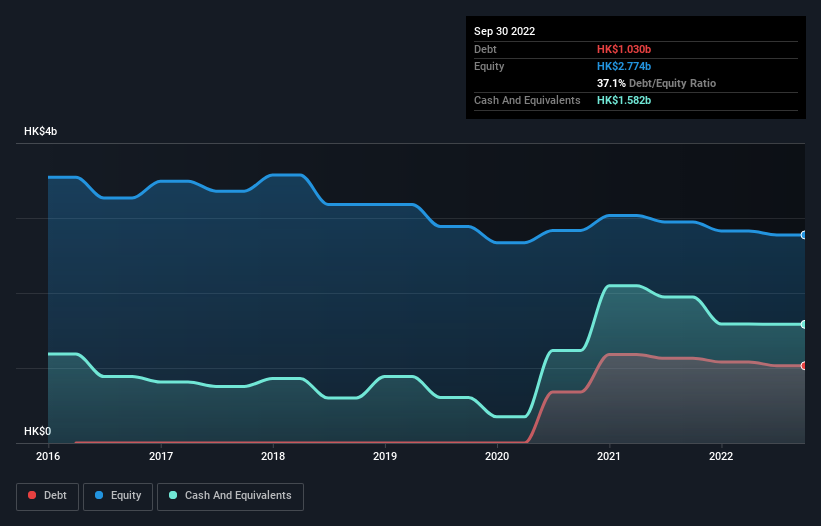Click the HK$1.030b debt value
Viewport: 821px width, 526px height.
click(x=624, y=49)
